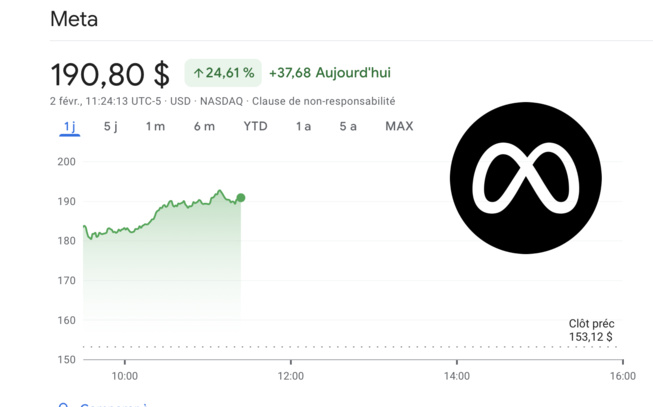The height and width of the screenshot is (407, 653).
Task: Click the Meta stock title
Action: (x=74, y=19)
